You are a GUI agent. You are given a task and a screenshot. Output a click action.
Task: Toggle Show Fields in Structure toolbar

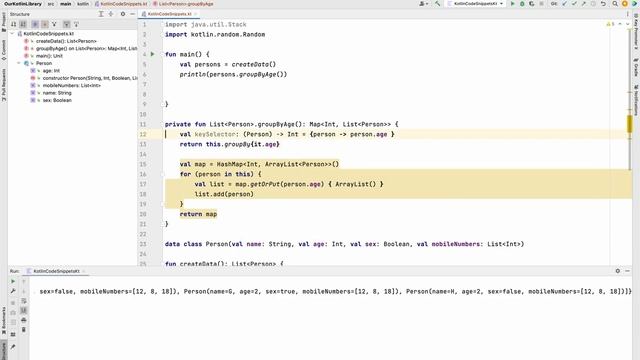(x=44, y=24)
